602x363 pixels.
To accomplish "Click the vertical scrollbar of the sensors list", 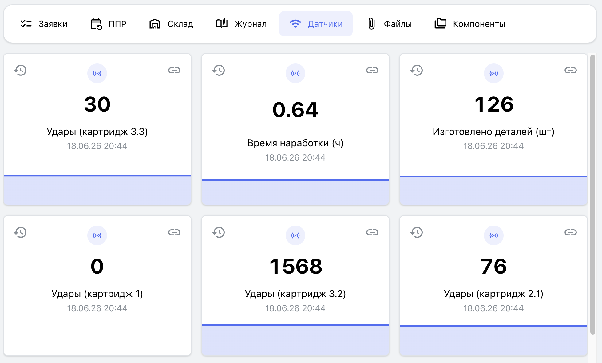I will (x=592, y=195).
